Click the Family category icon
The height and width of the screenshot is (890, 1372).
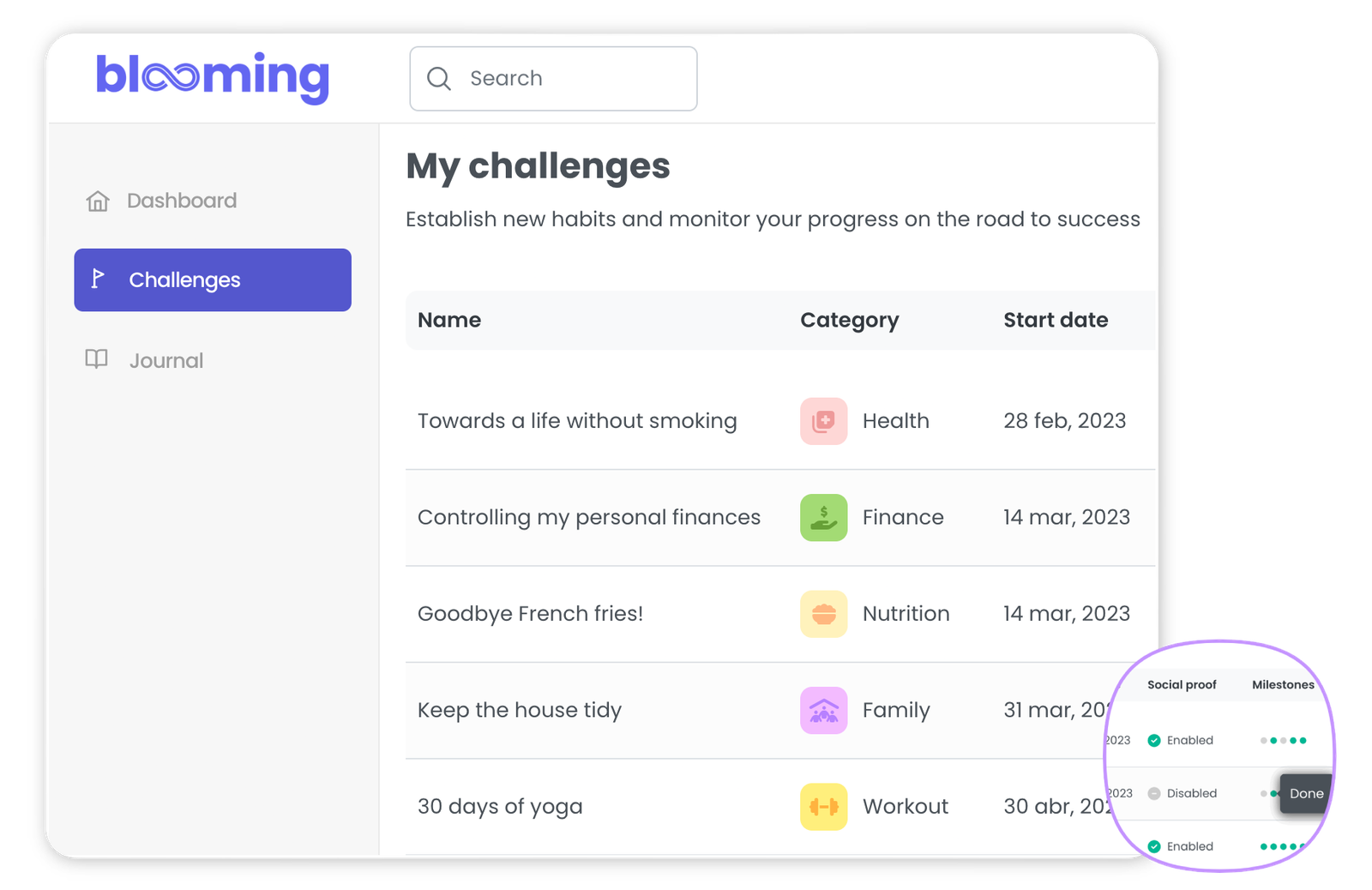823,710
